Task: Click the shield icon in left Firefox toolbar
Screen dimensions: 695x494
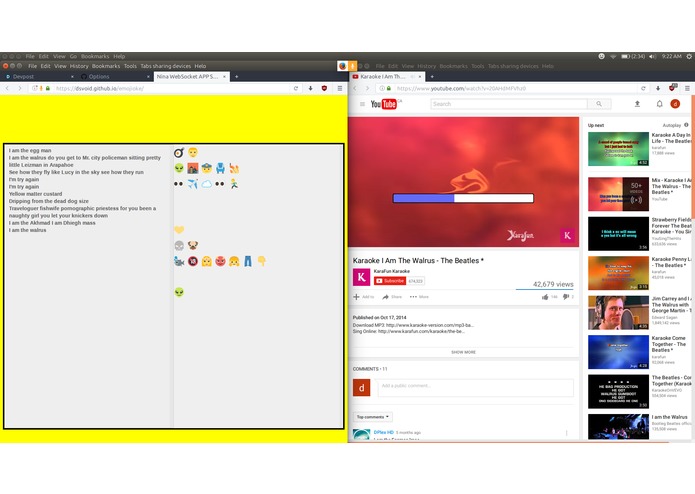Action: [x=324, y=89]
